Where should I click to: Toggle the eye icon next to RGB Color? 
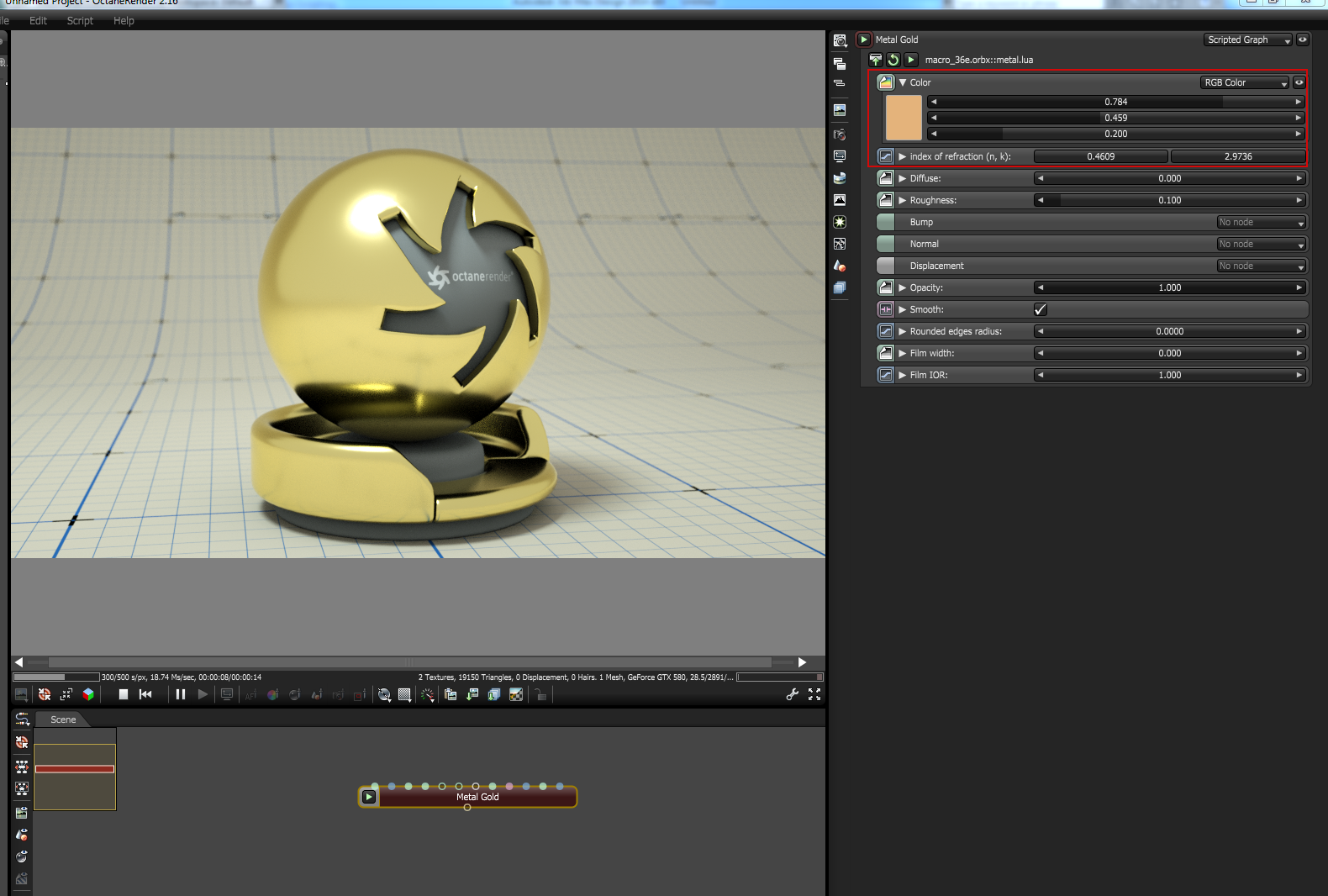(x=1299, y=82)
